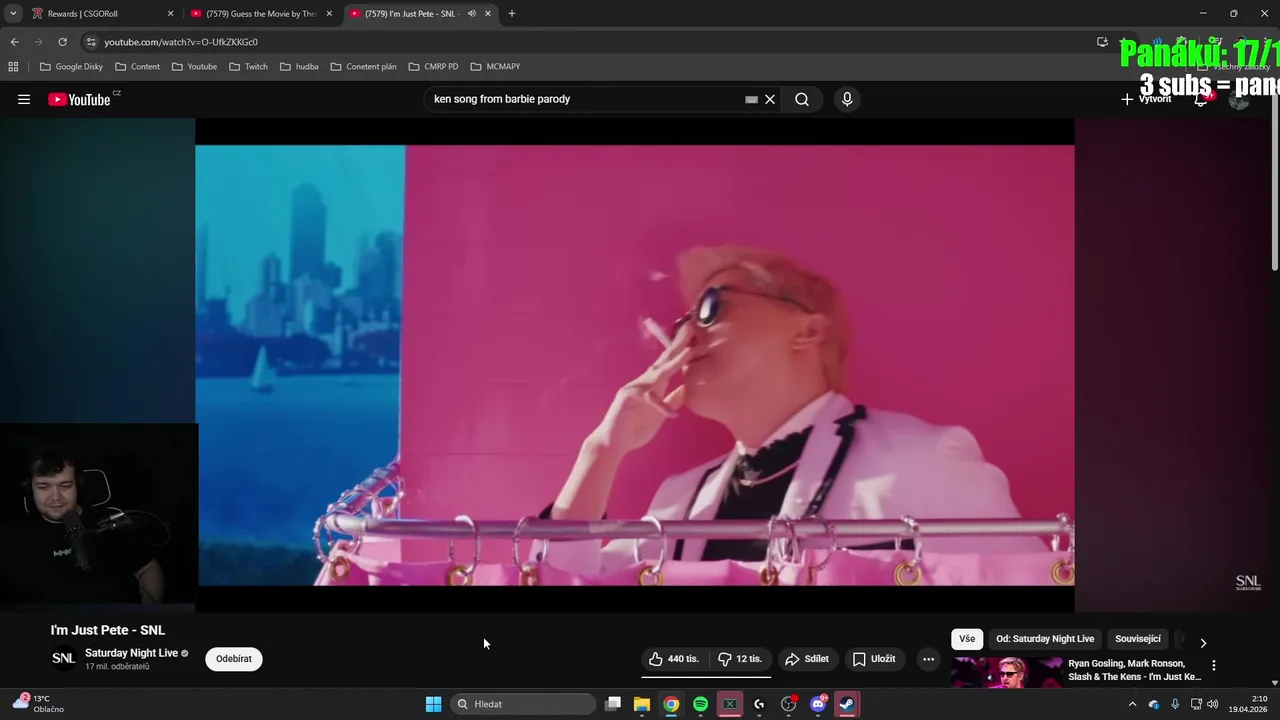1280x720 pixels.
Task: Open Ryan Gosling I'm Just Ken recommendation title
Action: [1134, 670]
